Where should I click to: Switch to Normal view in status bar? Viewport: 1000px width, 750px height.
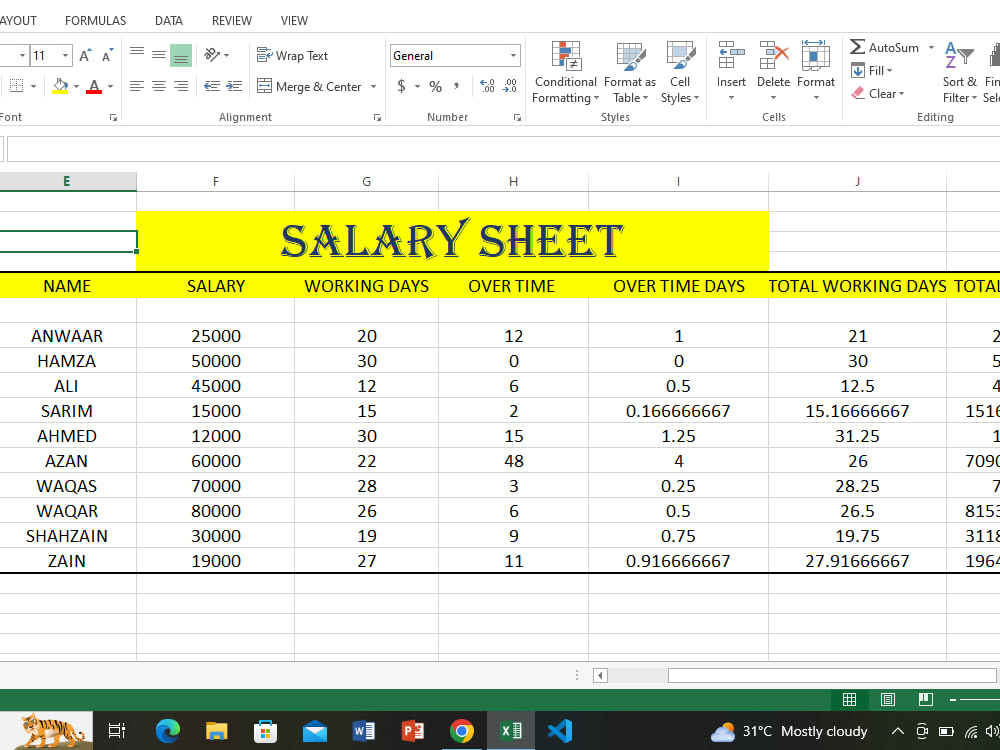(849, 700)
